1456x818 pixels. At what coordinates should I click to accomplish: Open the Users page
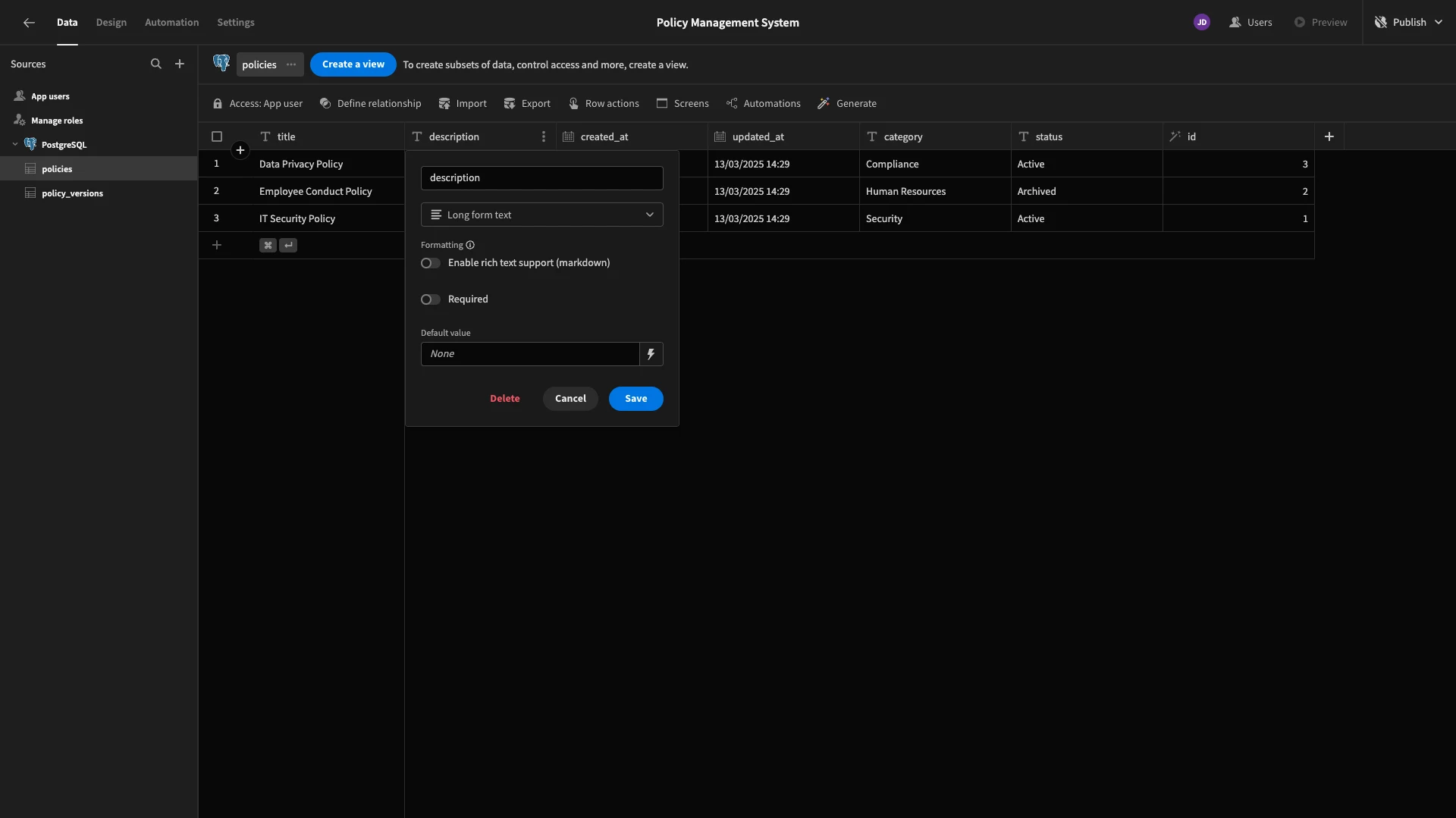tap(1251, 23)
